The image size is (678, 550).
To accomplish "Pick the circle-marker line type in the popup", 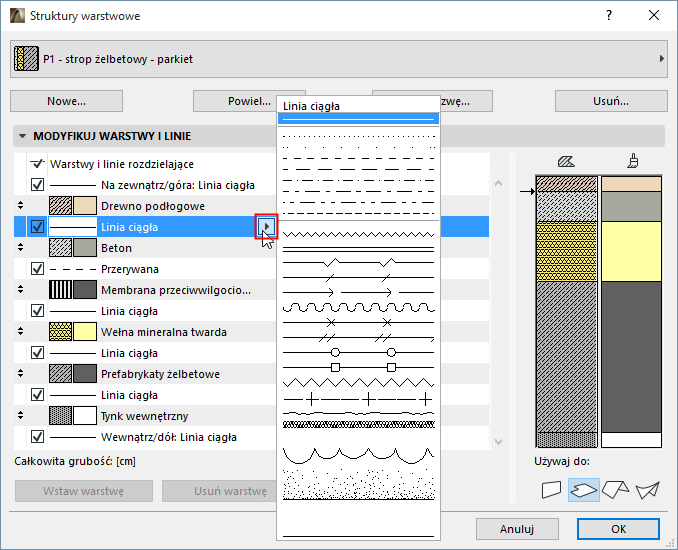I will 358,353.
